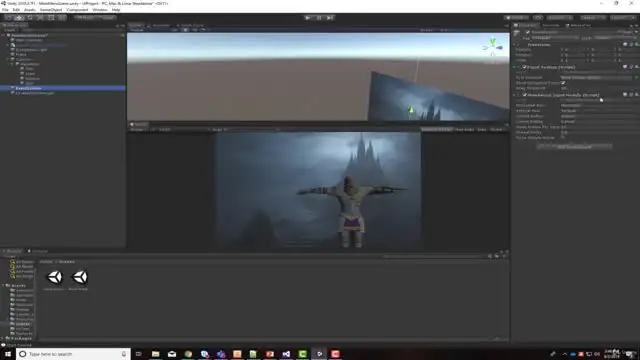Select Directional Light in the Hierarchy
Image resolution: width=640 pixels, height=360 pixels.
point(31,50)
